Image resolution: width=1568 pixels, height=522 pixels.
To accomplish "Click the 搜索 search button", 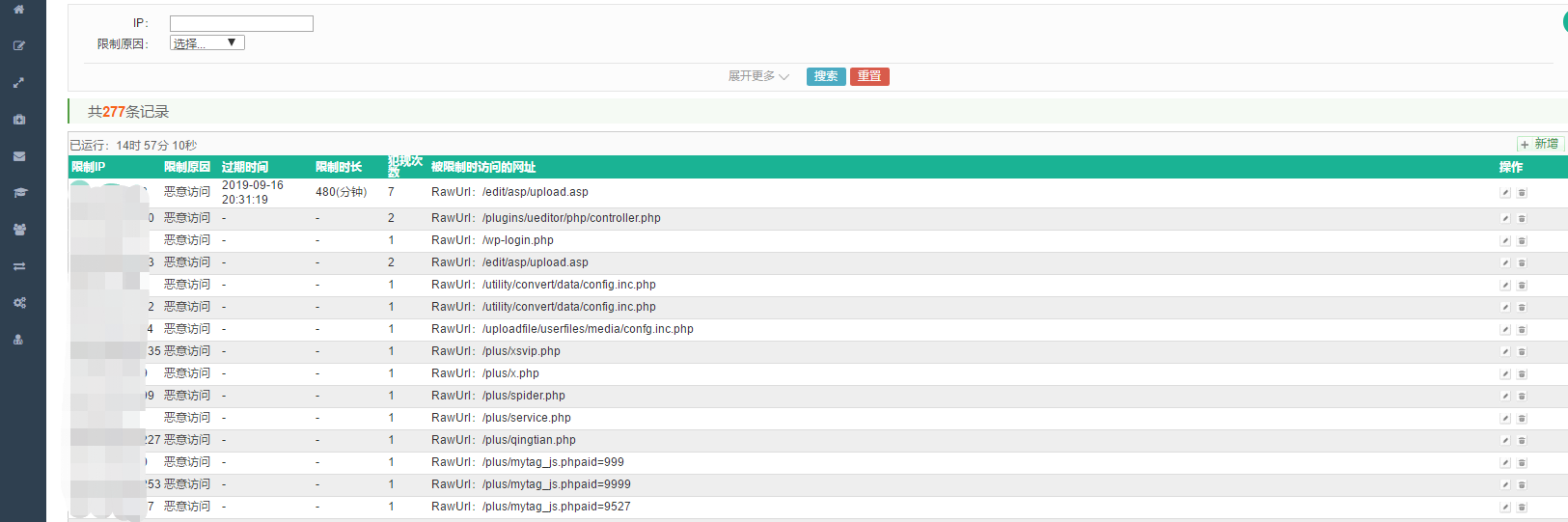I will click(x=826, y=76).
